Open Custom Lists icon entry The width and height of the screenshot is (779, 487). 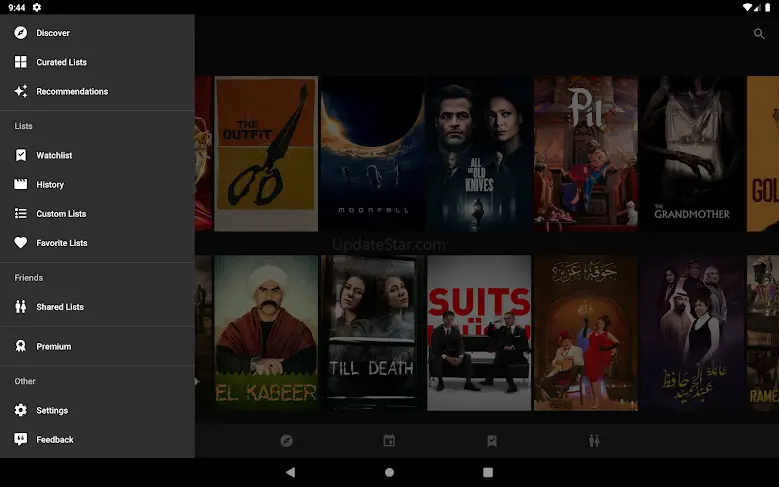pyautogui.click(x=20, y=213)
